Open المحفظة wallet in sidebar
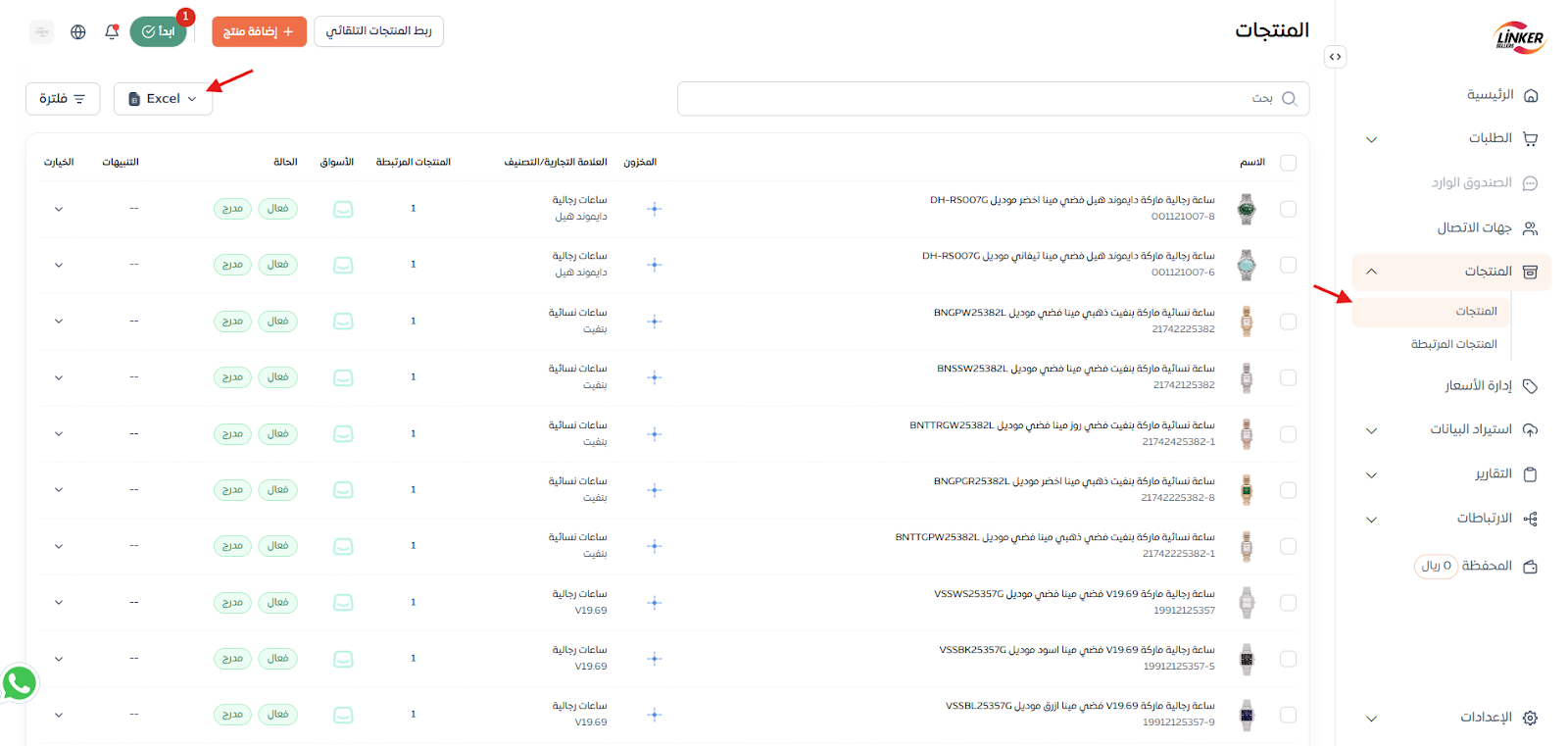 1476,566
